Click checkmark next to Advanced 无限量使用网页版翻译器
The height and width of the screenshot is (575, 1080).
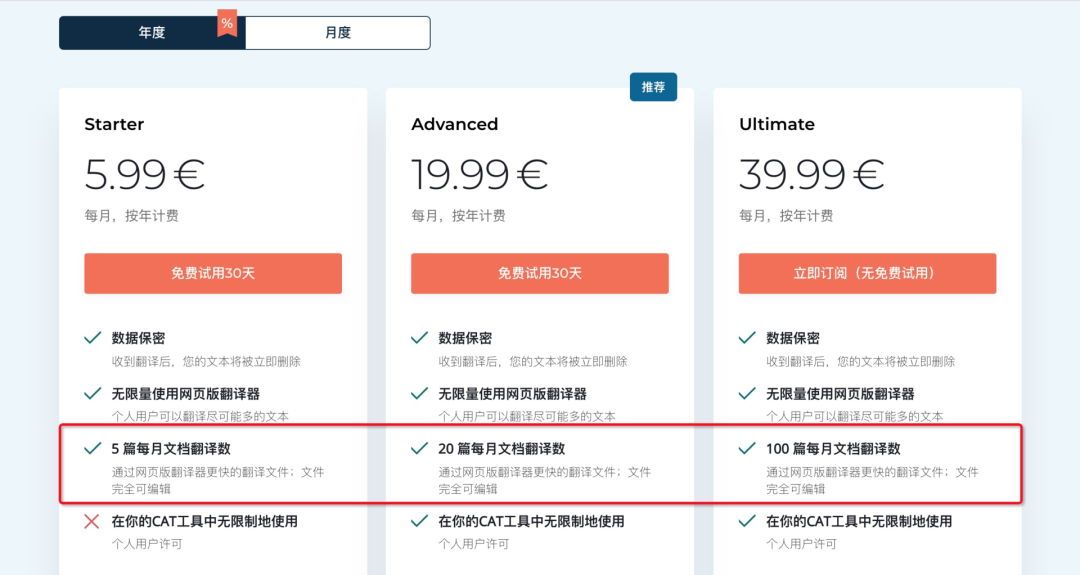(x=419, y=394)
